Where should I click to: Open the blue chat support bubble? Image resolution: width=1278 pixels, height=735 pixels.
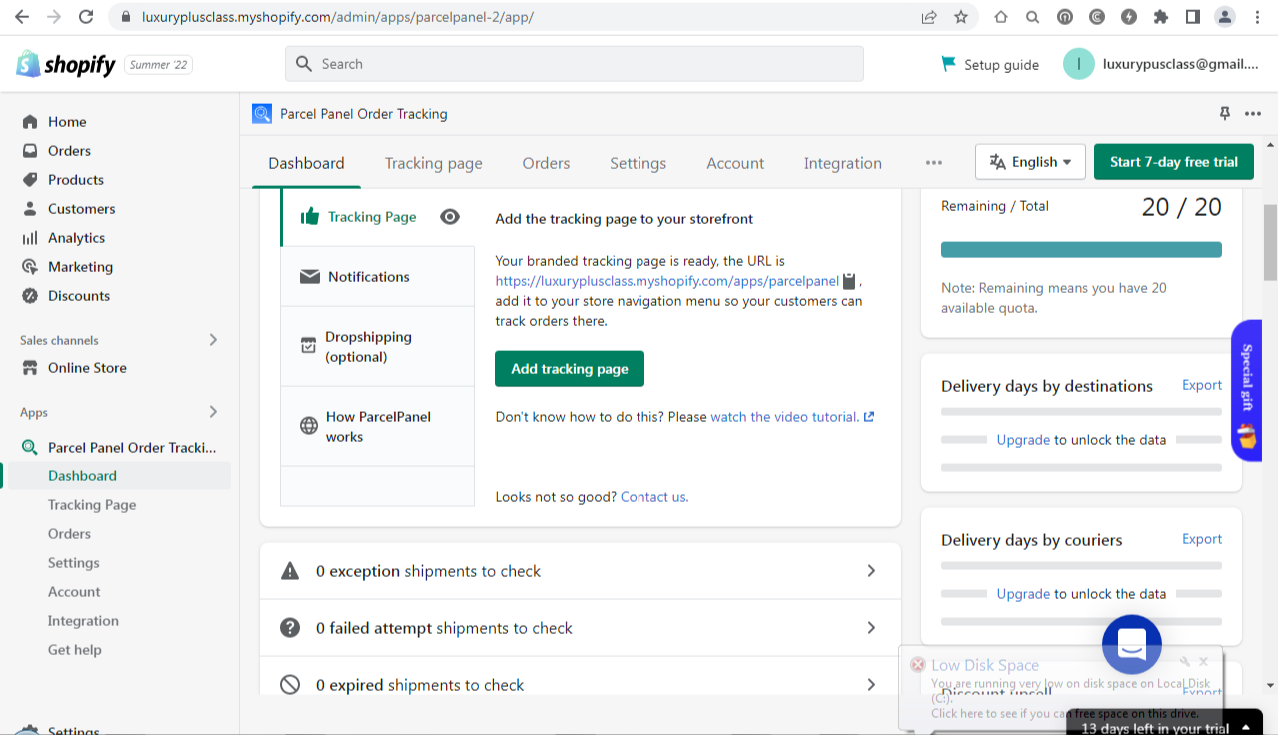point(1131,644)
